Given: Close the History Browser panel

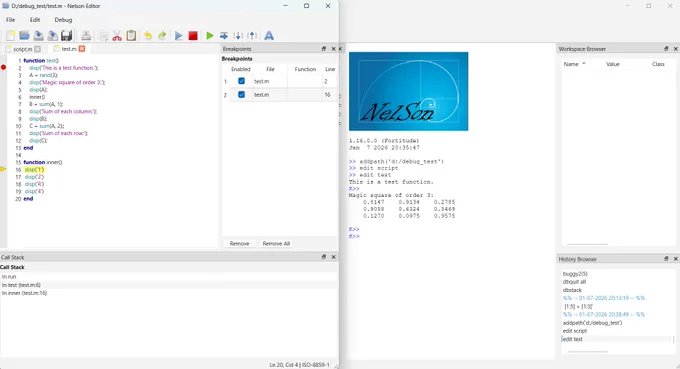Looking at the screenshot, I should (x=676, y=258).
